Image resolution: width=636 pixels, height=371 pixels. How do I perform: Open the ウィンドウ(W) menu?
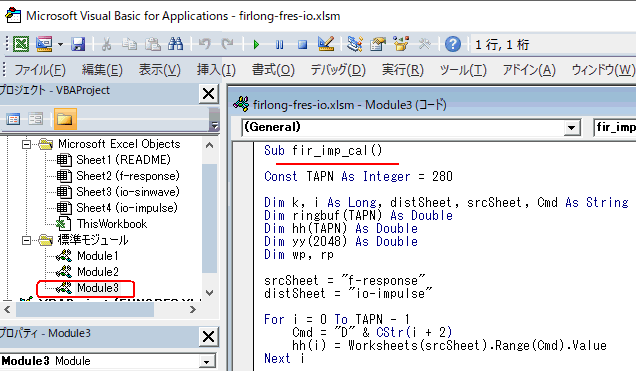[x=603, y=70]
